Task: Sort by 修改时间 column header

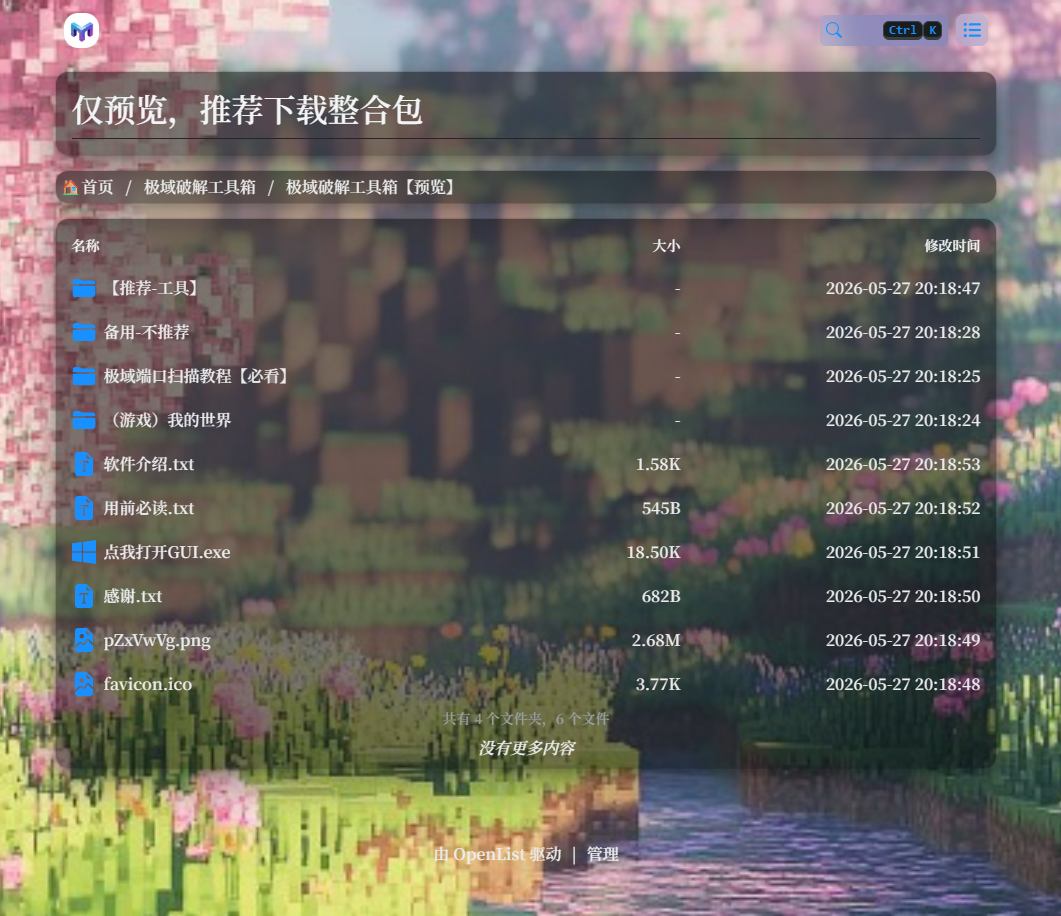Action: pos(952,246)
